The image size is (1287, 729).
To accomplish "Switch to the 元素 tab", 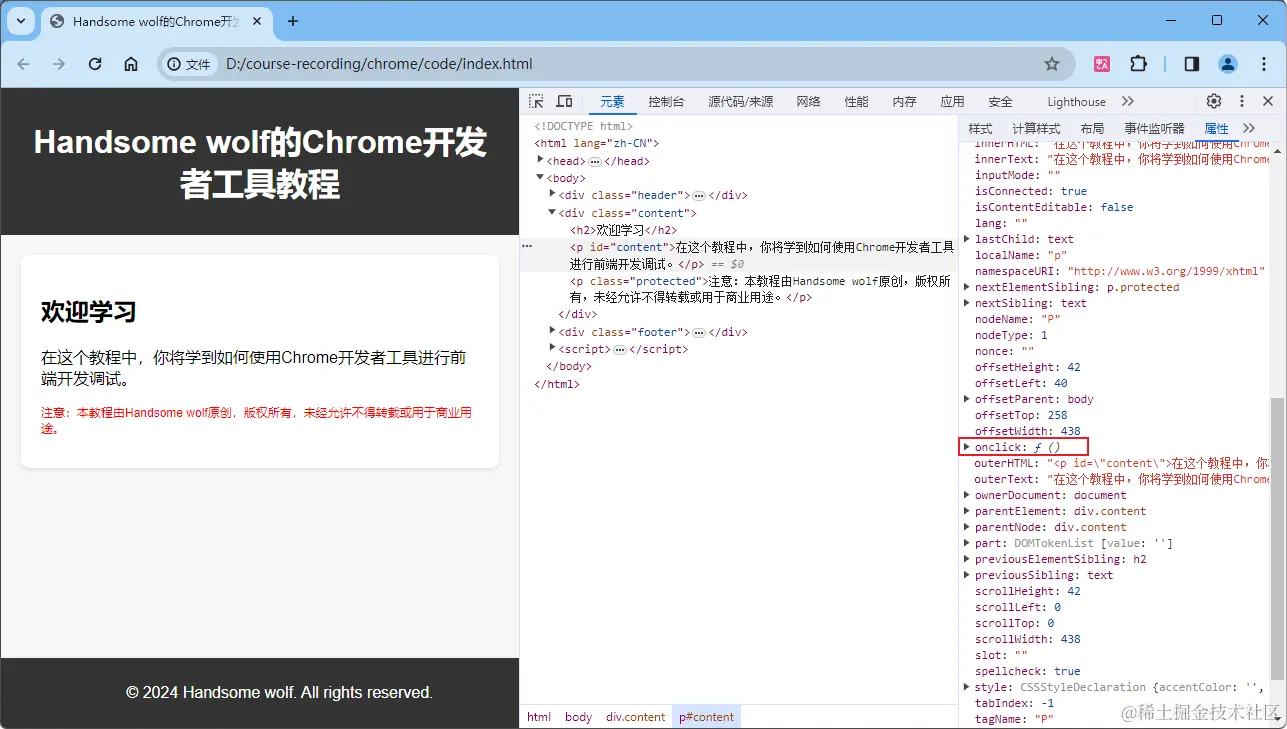I will [612, 101].
